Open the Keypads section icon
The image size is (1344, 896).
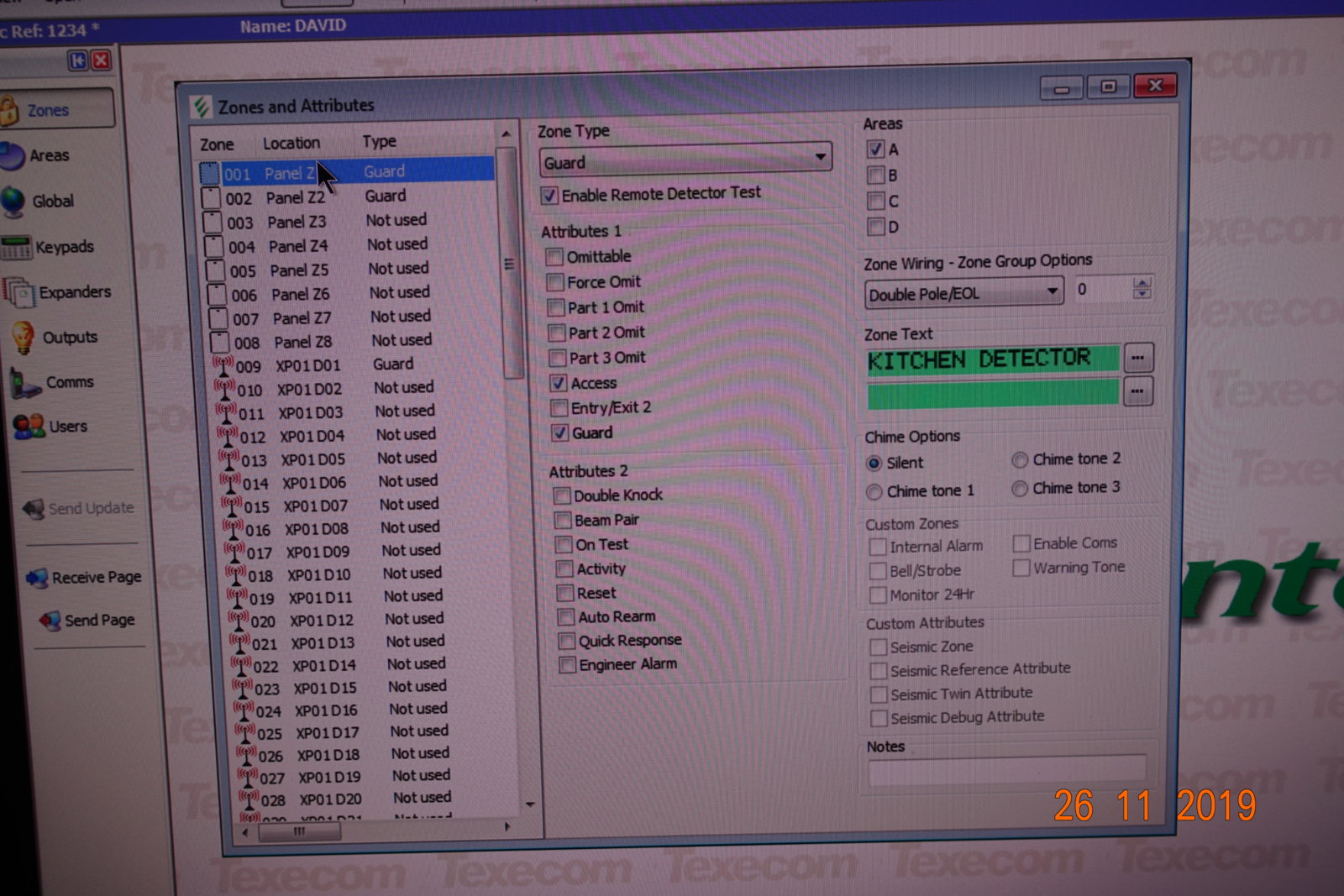(16, 248)
